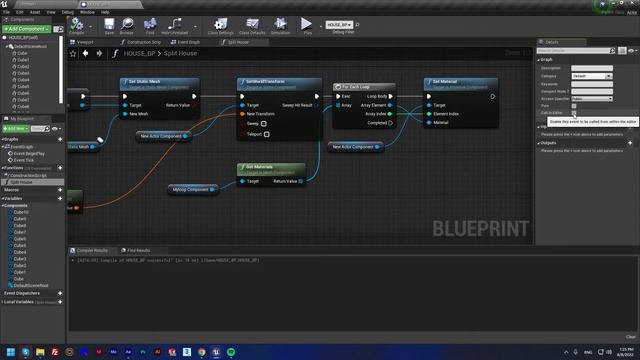Open Unreal Engine from the Windows taskbar
640x360 pixels.
(216, 352)
